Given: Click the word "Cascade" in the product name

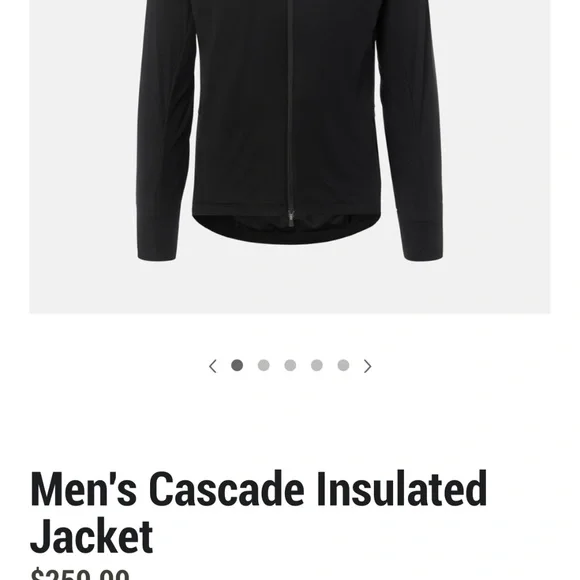Looking at the screenshot, I should [227, 489].
